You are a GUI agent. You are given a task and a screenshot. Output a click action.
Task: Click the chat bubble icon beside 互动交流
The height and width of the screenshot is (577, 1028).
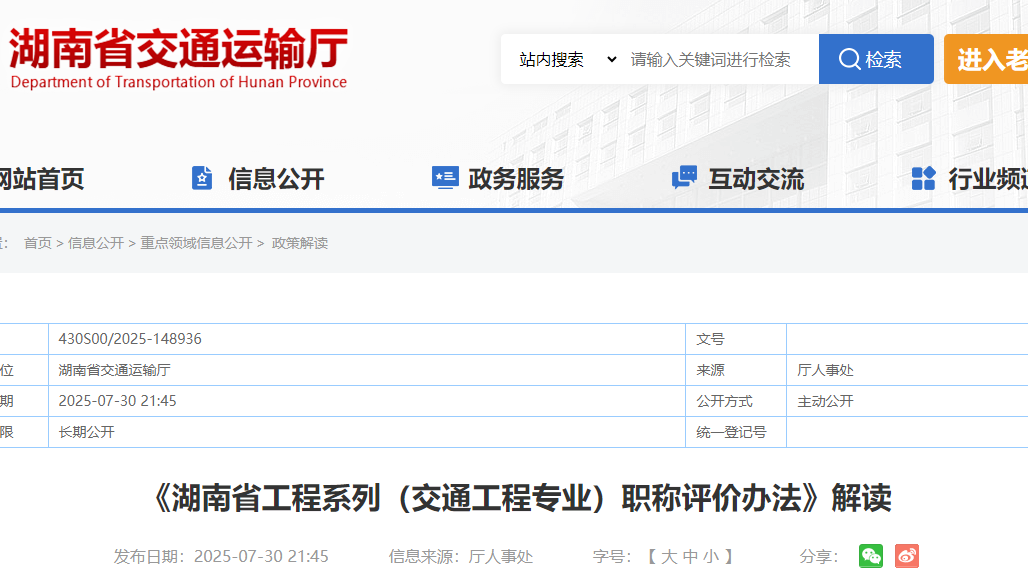tap(683, 177)
